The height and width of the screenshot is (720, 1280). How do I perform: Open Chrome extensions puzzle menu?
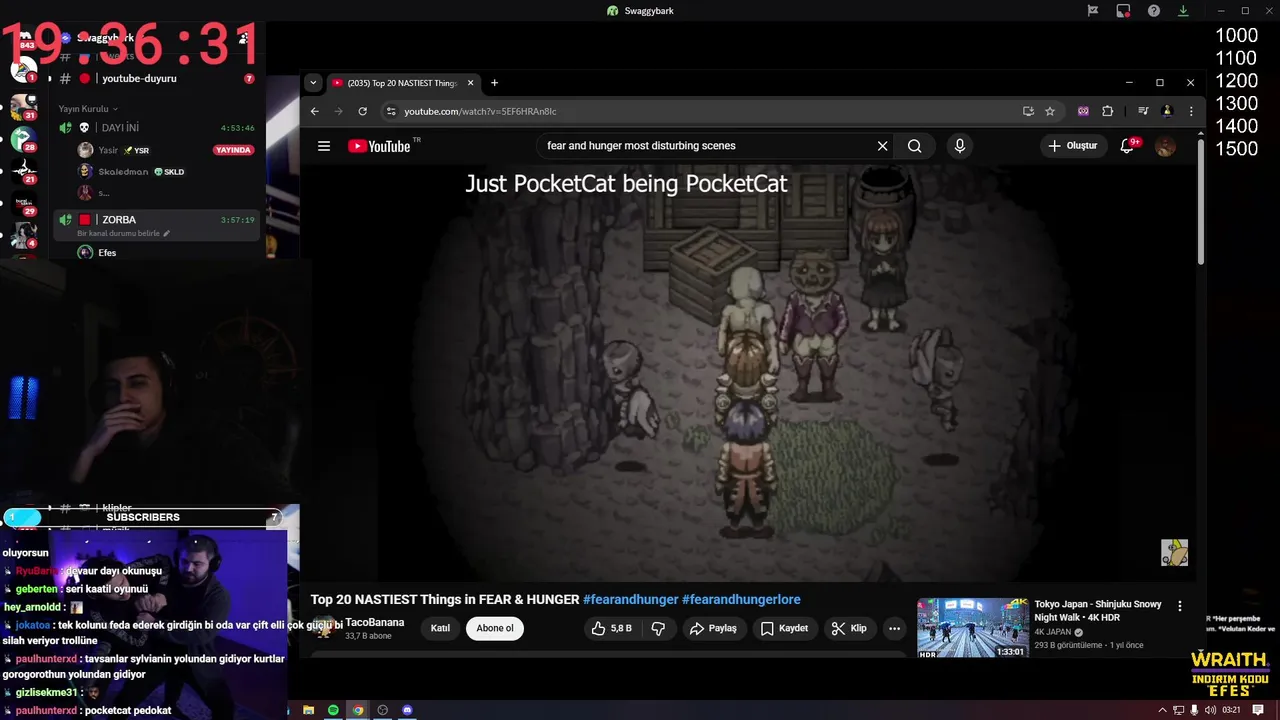pos(1107,111)
